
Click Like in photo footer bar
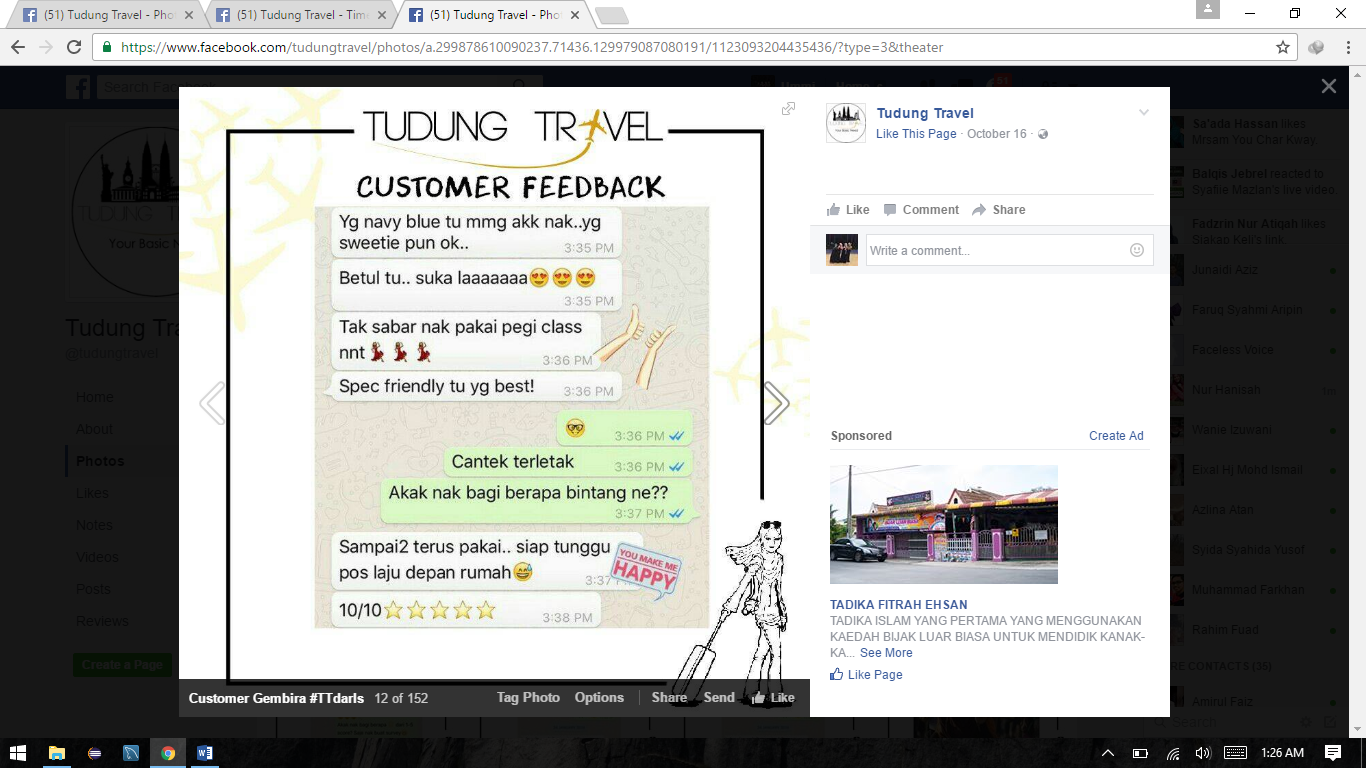pyautogui.click(x=774, y=698)
